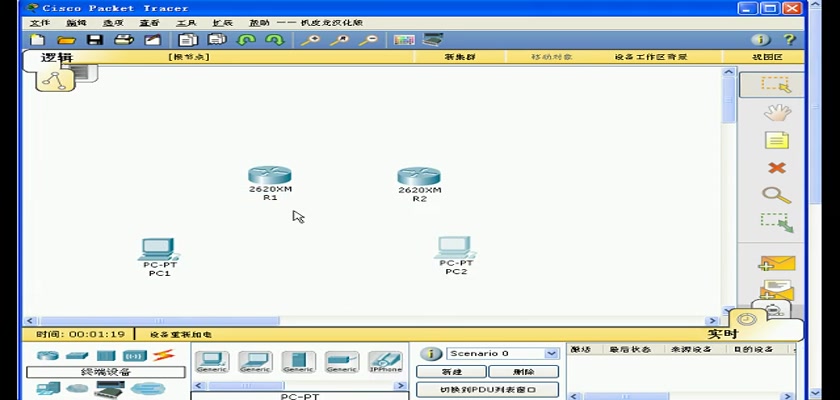Switch to the Realtime mode tab
840x400 pixels.
click(722, 334)
